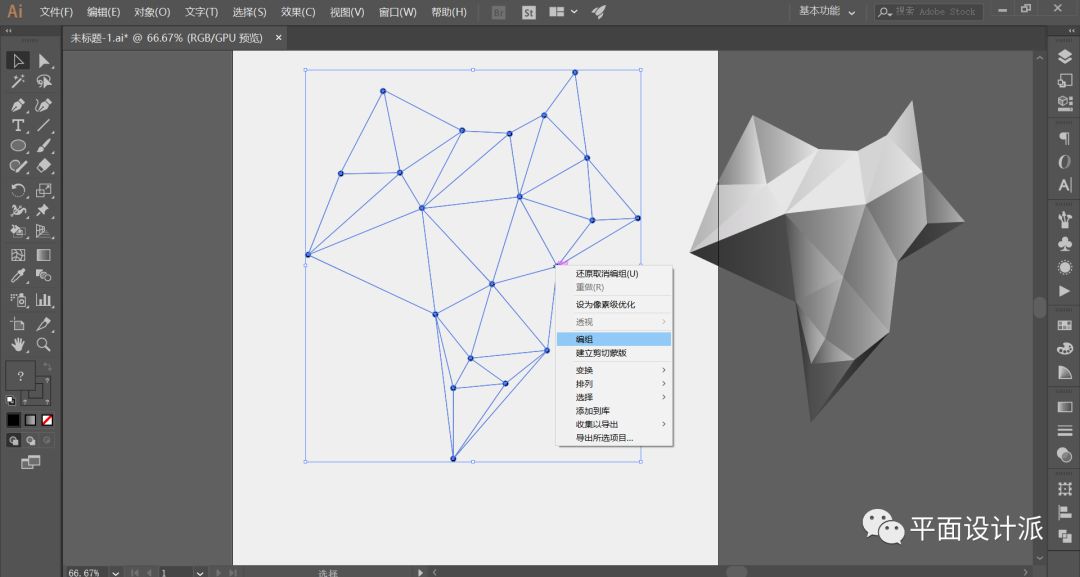Expand the 变换 submenu arrow

tap(664, 370)
